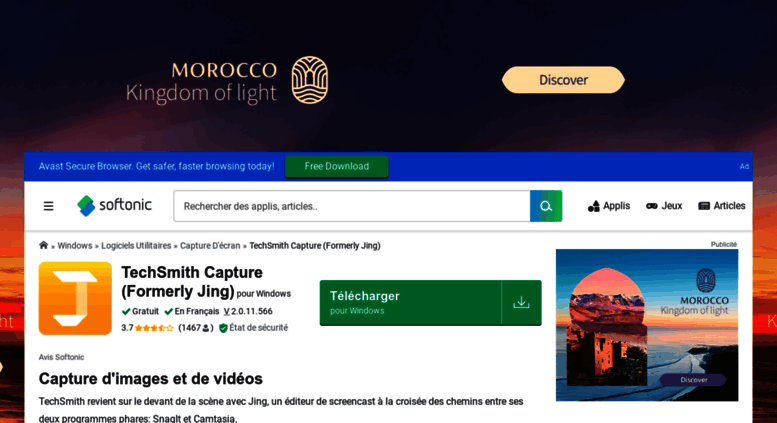Click the sidebar Morocco ad image

647,325
